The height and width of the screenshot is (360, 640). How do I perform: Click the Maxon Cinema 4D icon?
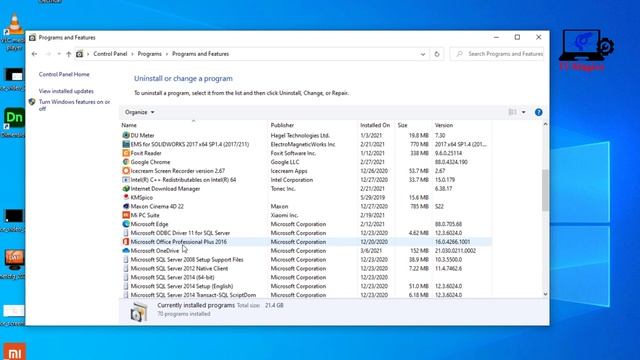tap(126, 206)
